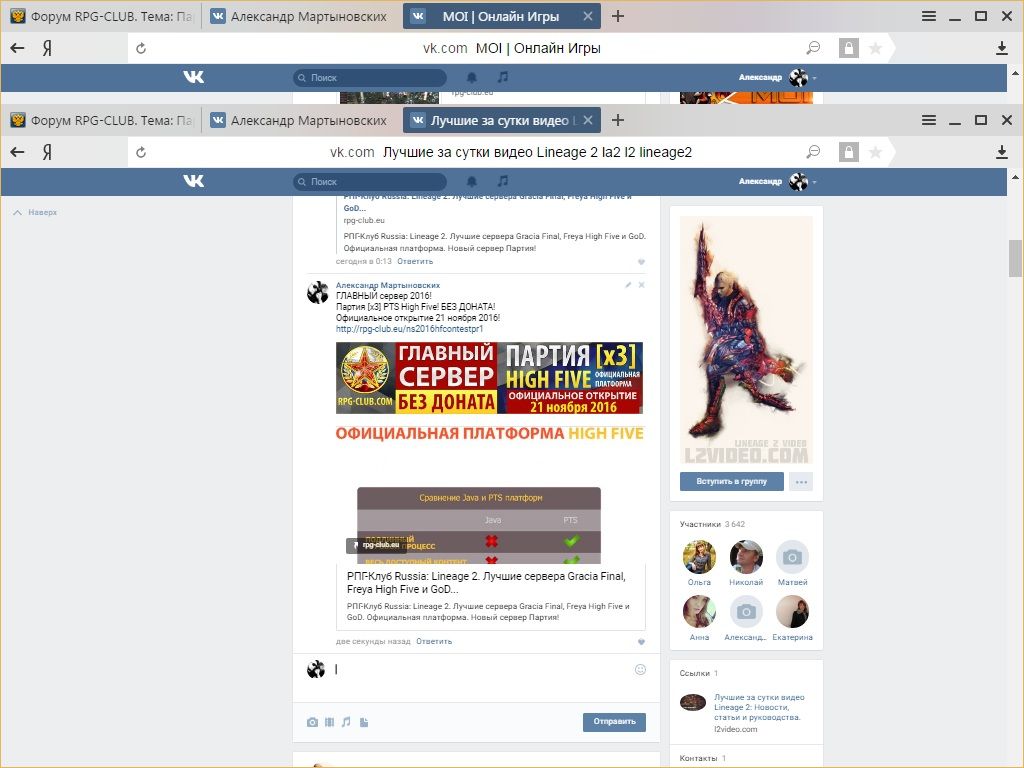The image size is (1024, 768).
Task: Click lock protect icon in MOI Онлайн Игры window
Action: (848, 48)
